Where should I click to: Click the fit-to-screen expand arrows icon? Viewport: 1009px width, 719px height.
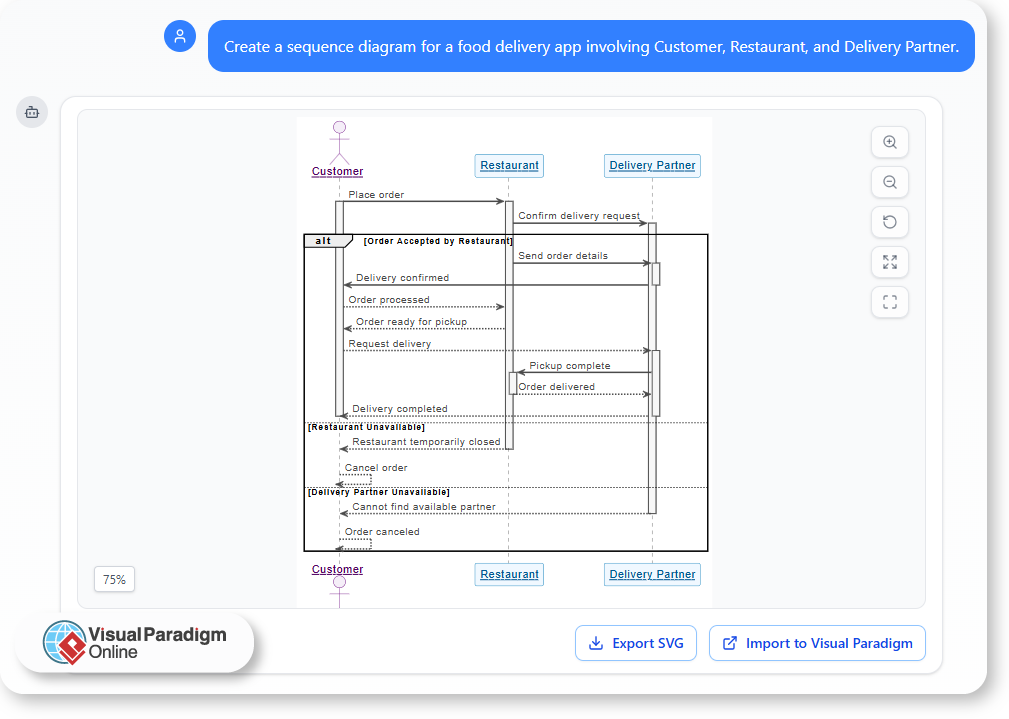click(889, 262)
